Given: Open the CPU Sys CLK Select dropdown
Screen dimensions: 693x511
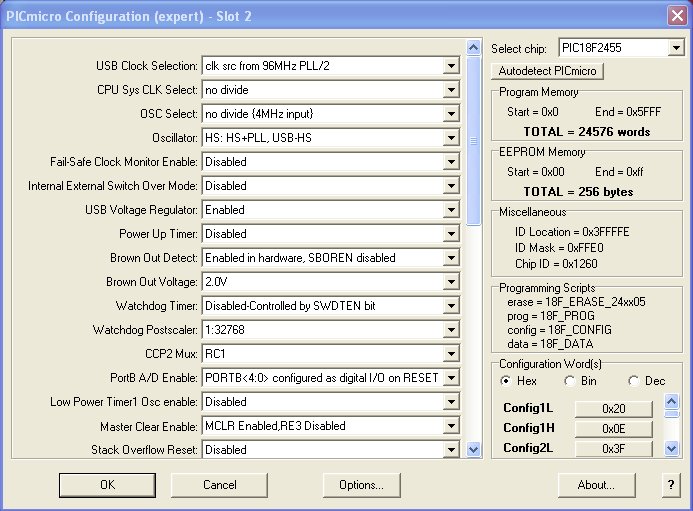Looking at the screenshot, I should point(451,90).
